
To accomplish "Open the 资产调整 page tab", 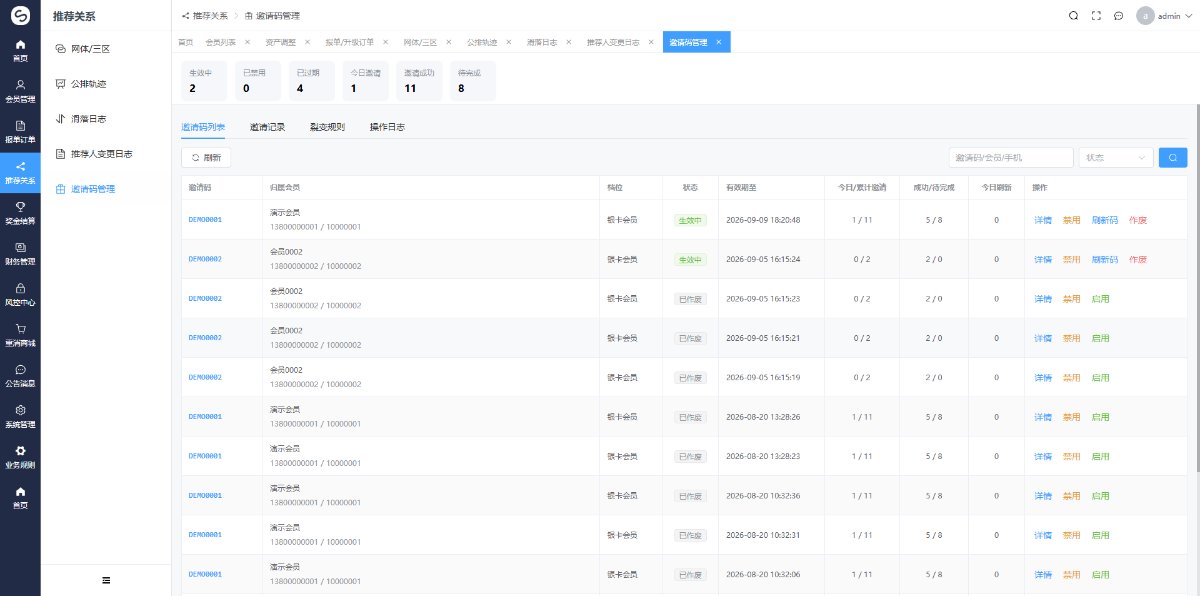I will [283, 42].
